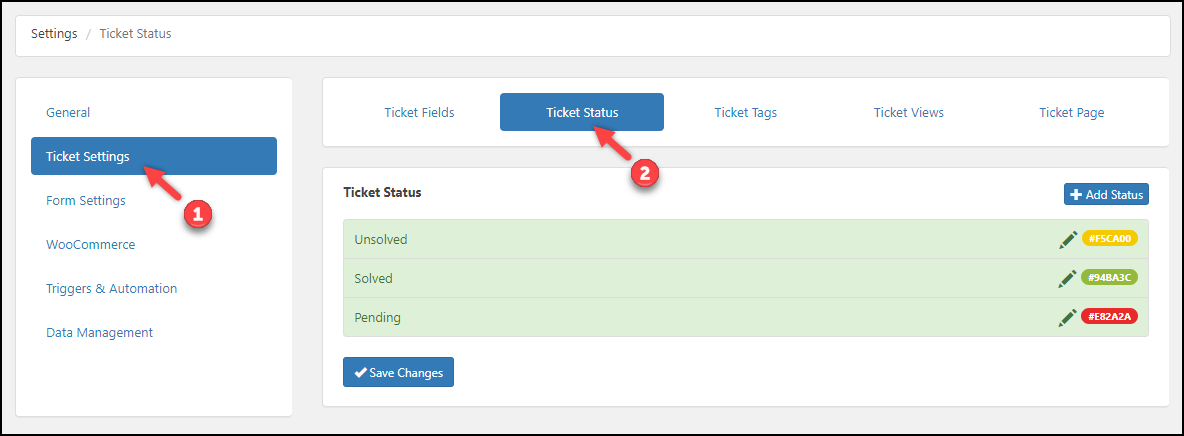Screen dimensions: 1184x436
Task: Go to WooCommerce settings section
Action: pos(90,244)
